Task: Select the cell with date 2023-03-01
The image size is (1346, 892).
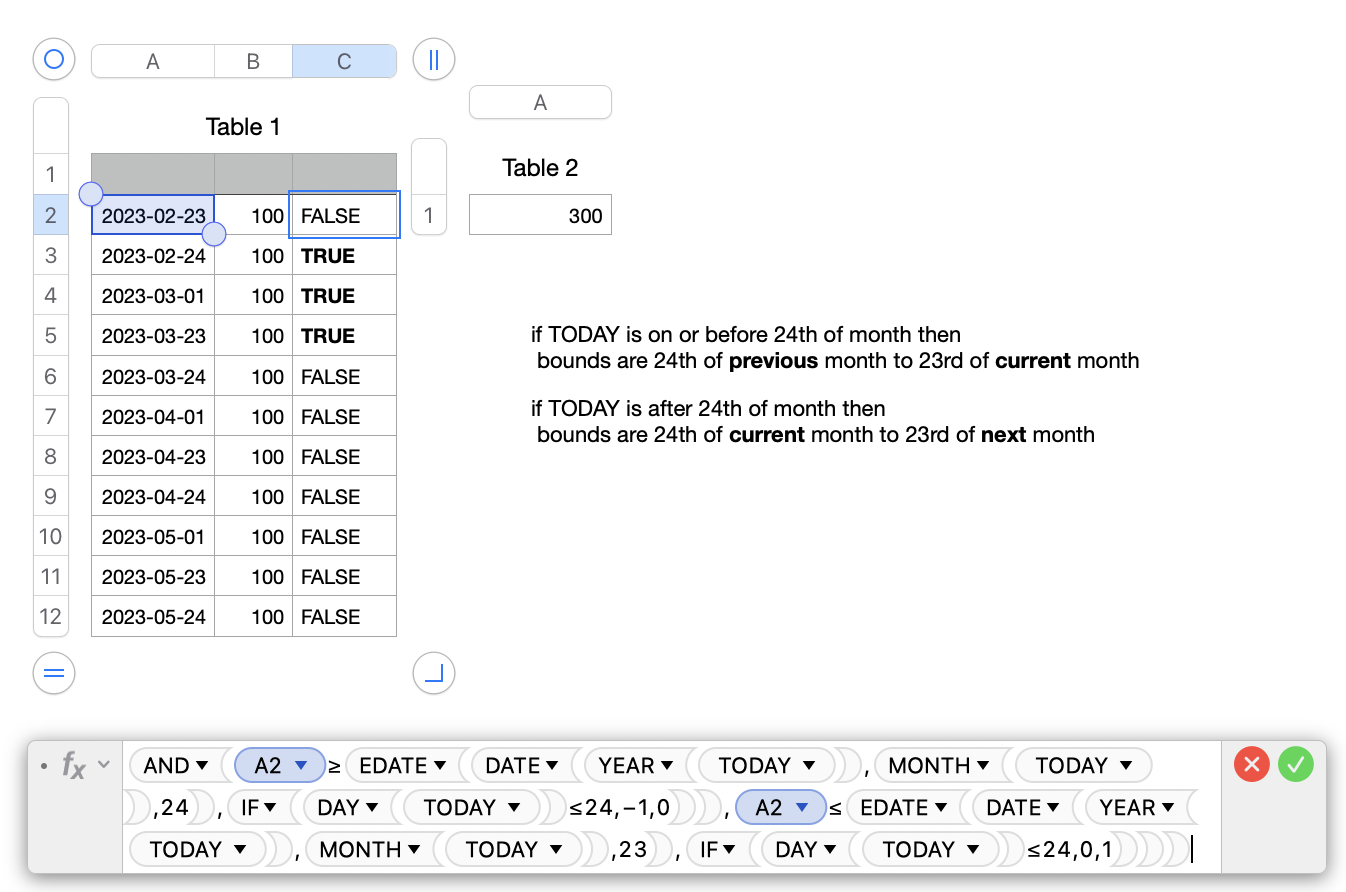Action: tap(152, 295)
